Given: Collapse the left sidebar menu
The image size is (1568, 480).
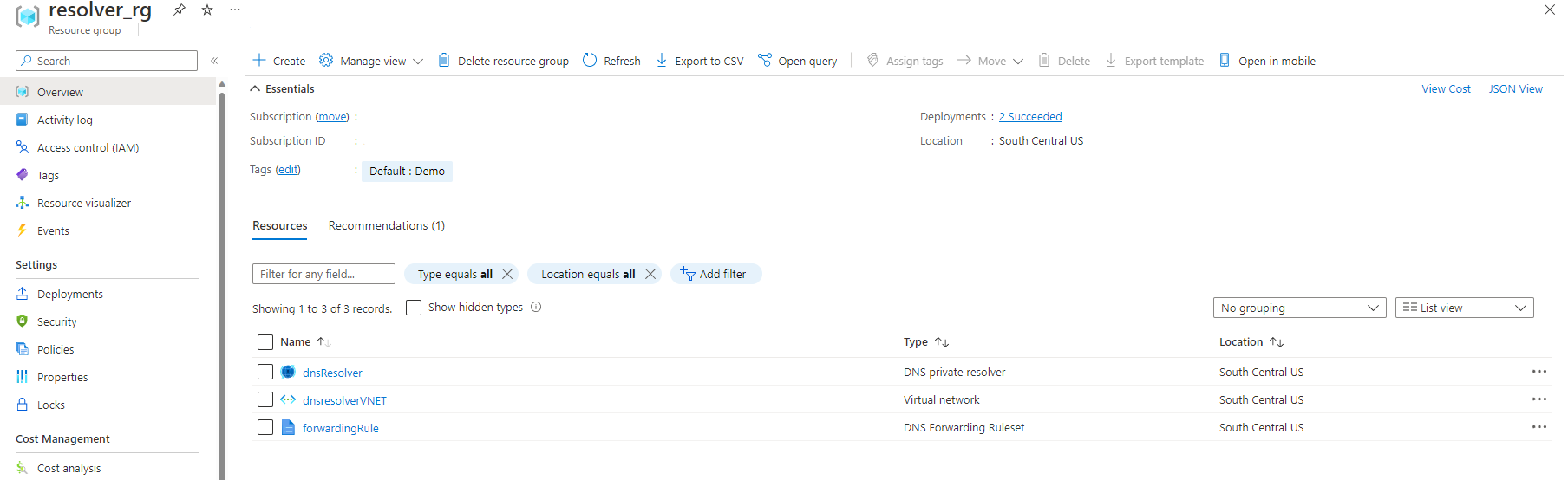Looking at the screenshot, I should (214, 61).
